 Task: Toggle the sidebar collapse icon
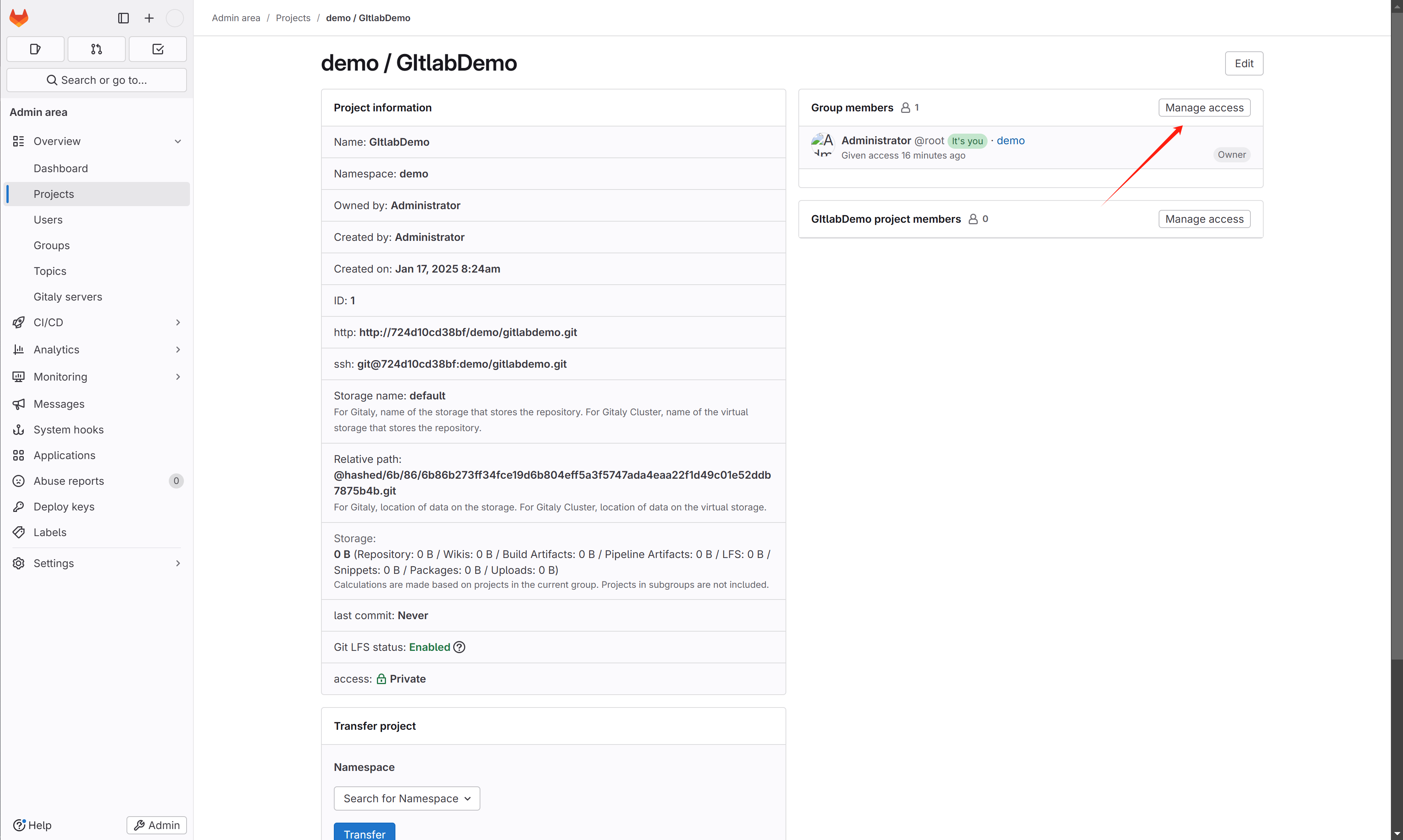123,18
